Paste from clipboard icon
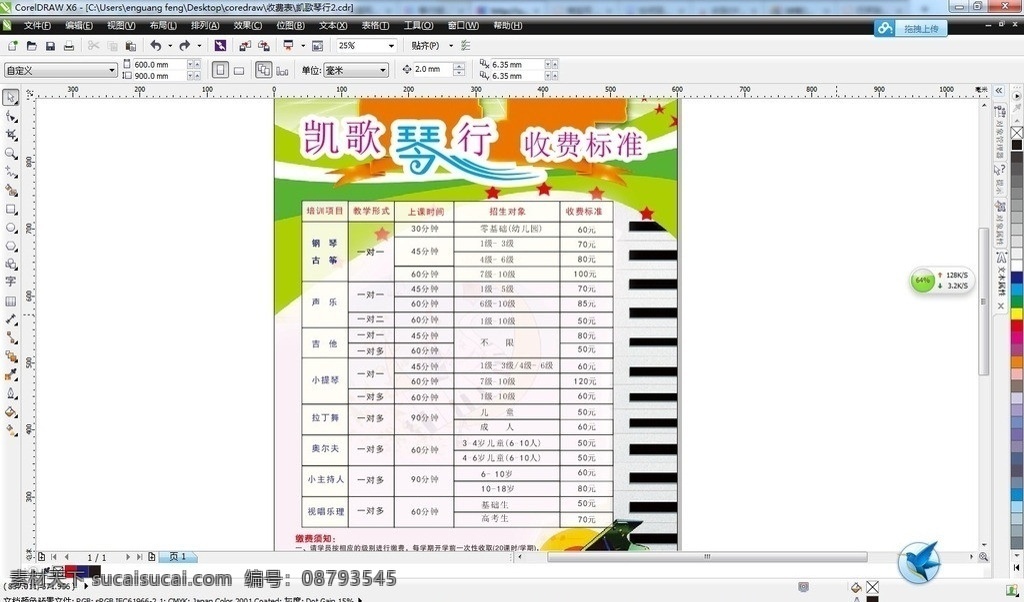Screen dimensions: 1024x602 pos(131,46)
